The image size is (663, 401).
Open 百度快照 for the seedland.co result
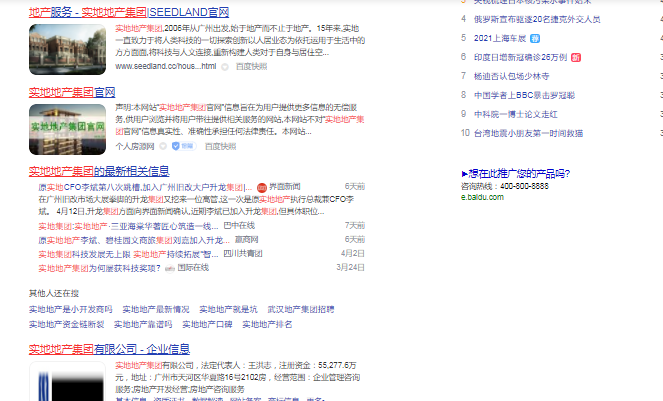[x=251, y=66]
